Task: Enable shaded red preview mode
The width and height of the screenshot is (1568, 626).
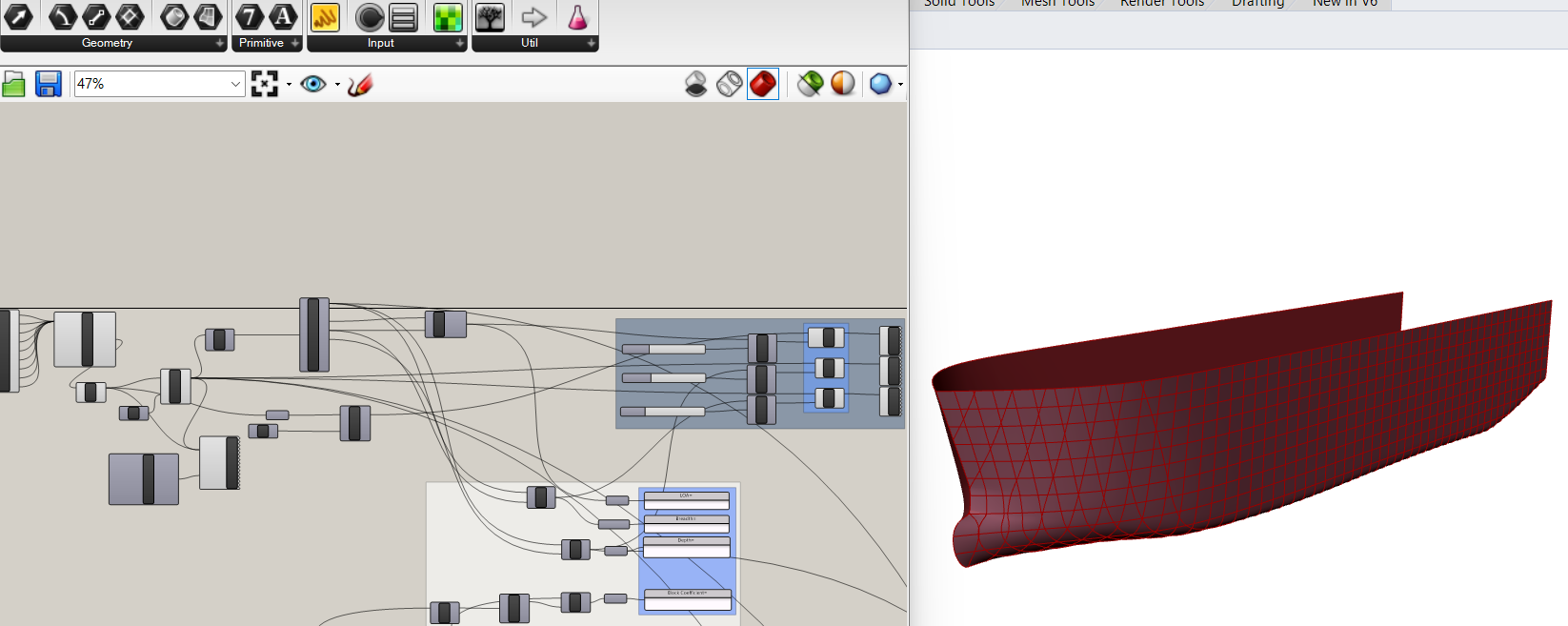Action: (x=763, y=85)
